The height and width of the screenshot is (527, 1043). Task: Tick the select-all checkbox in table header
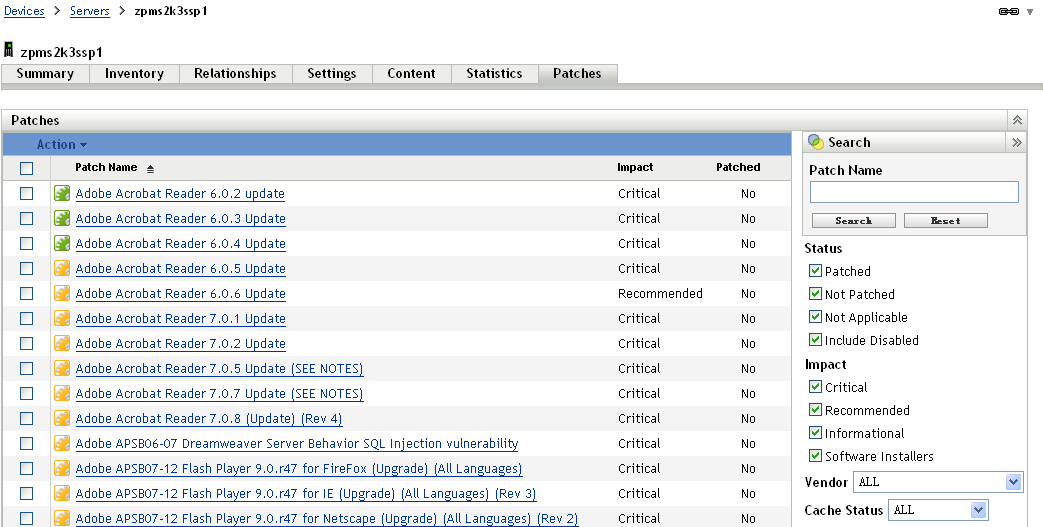(27, 168)
